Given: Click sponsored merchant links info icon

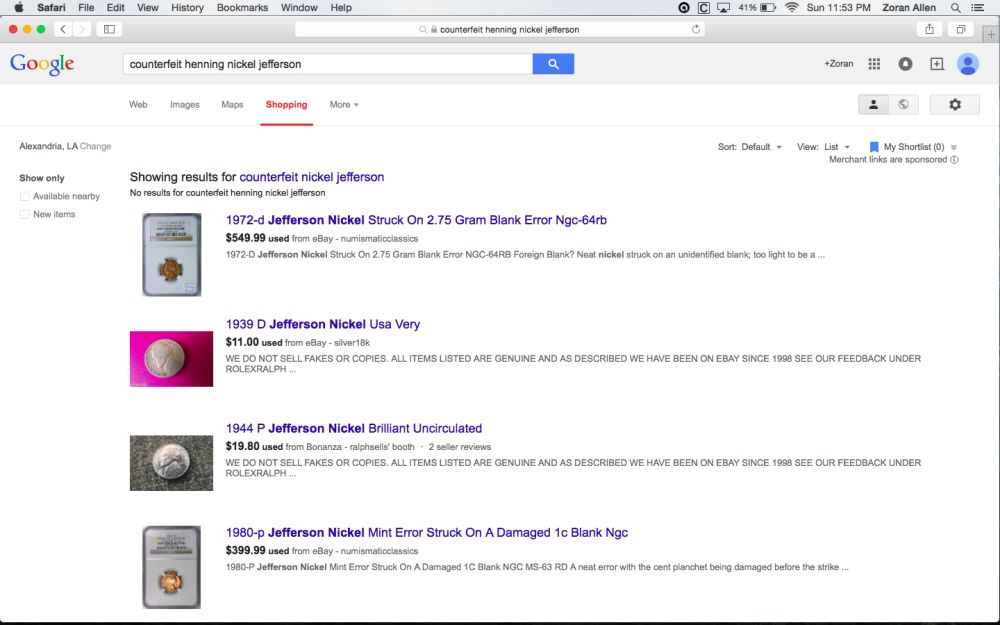Looking at the screenshot, I should [954, 160].
